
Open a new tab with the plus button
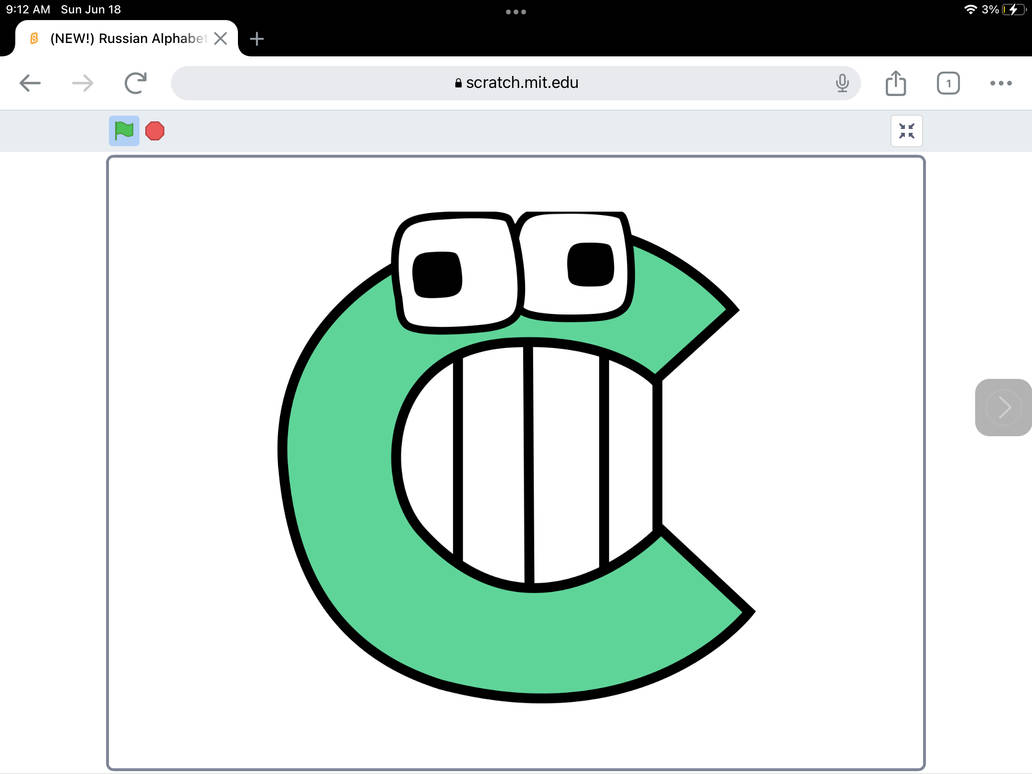(x=257, y=39)
